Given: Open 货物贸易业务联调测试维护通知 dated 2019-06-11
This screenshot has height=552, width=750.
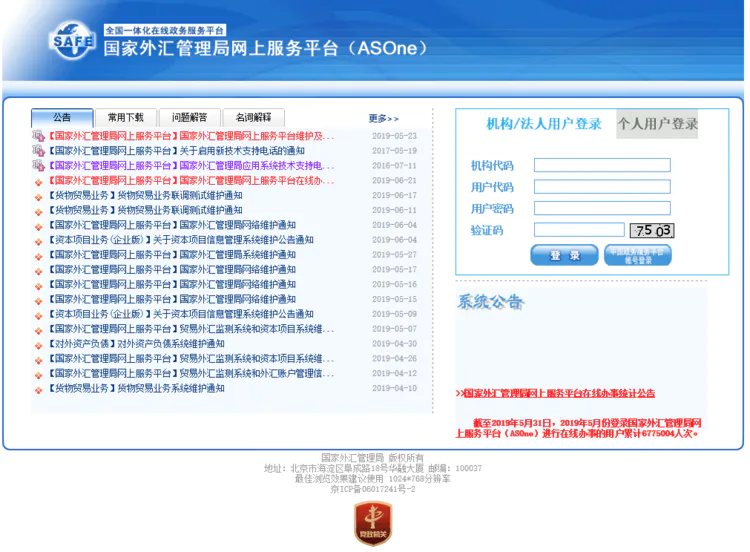Looking at the screenshot, I should (x=145, y=210).
